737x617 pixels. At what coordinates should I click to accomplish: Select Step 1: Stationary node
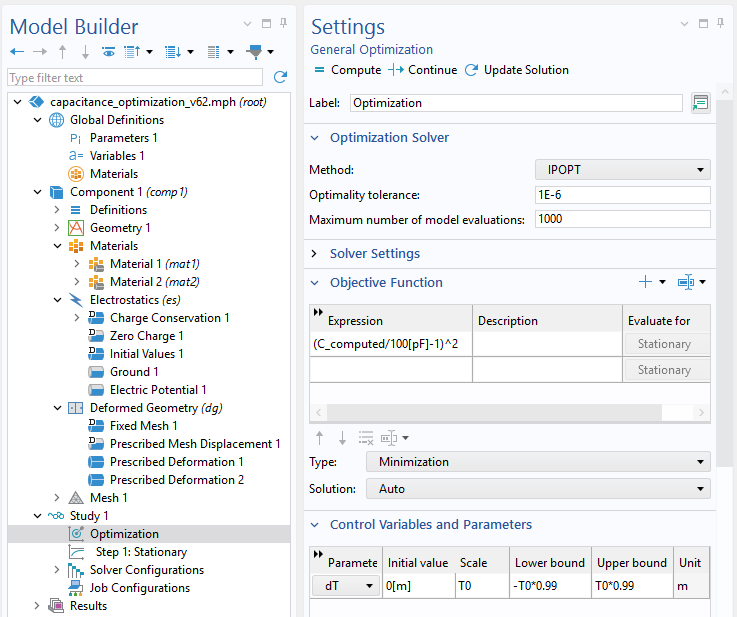click(x=141, y=552)
